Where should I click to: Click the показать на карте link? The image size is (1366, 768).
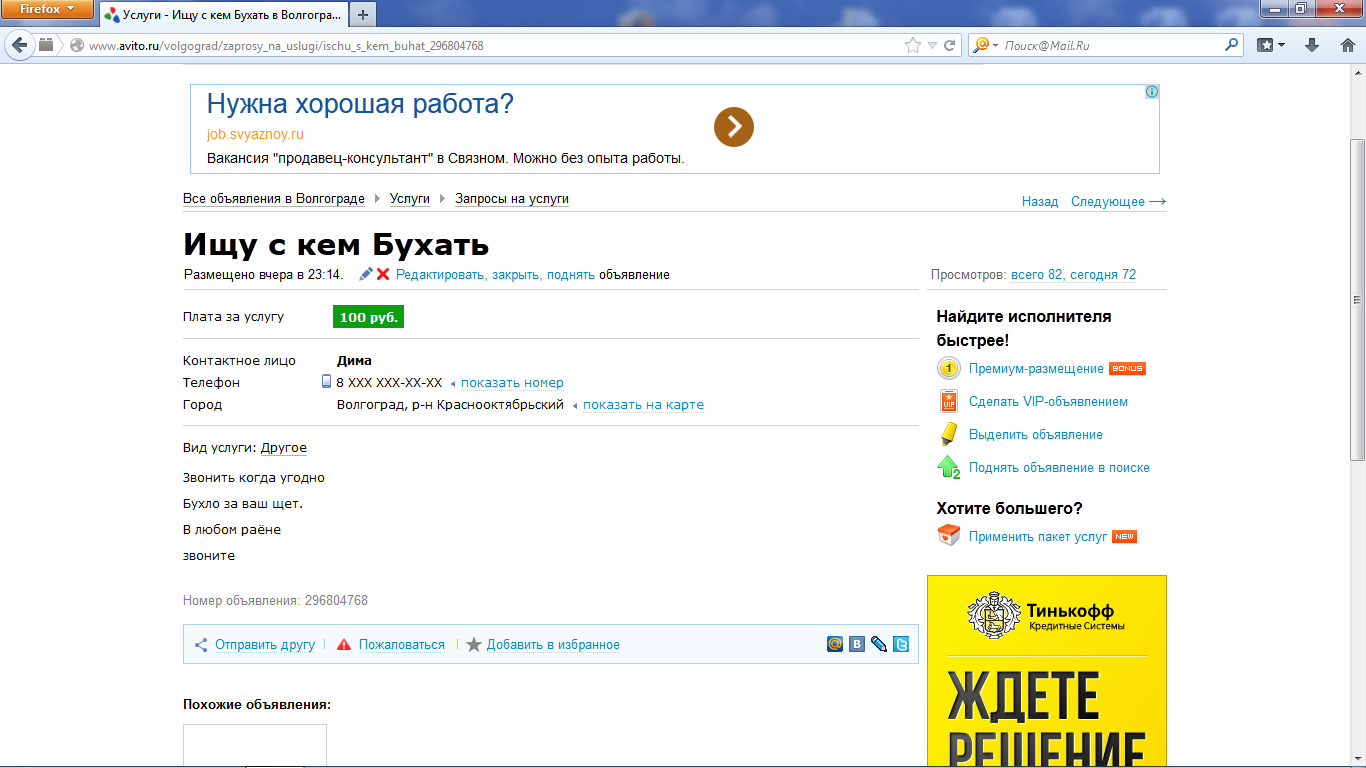click(x=643, y=405)
